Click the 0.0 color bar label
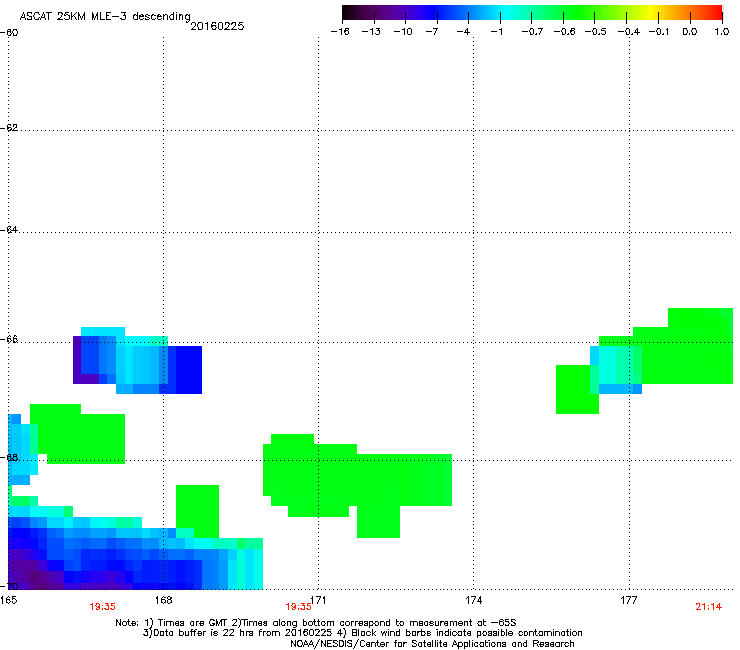 tap(690, 32)
